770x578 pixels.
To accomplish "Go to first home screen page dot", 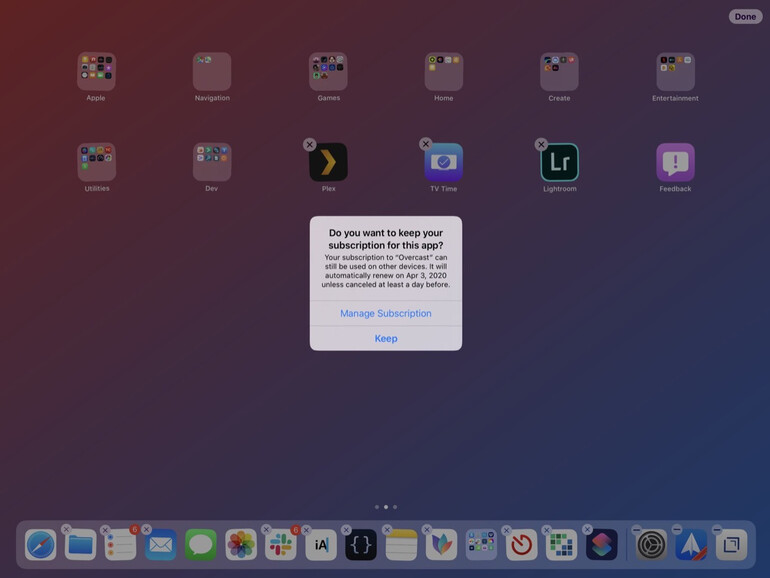I will 377,507.
